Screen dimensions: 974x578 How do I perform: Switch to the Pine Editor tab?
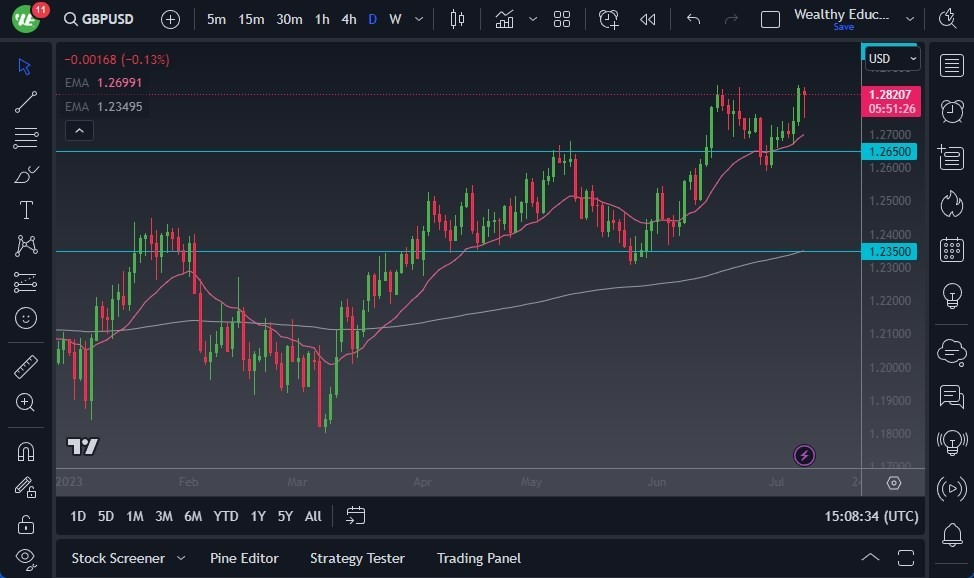click(244, 558)
